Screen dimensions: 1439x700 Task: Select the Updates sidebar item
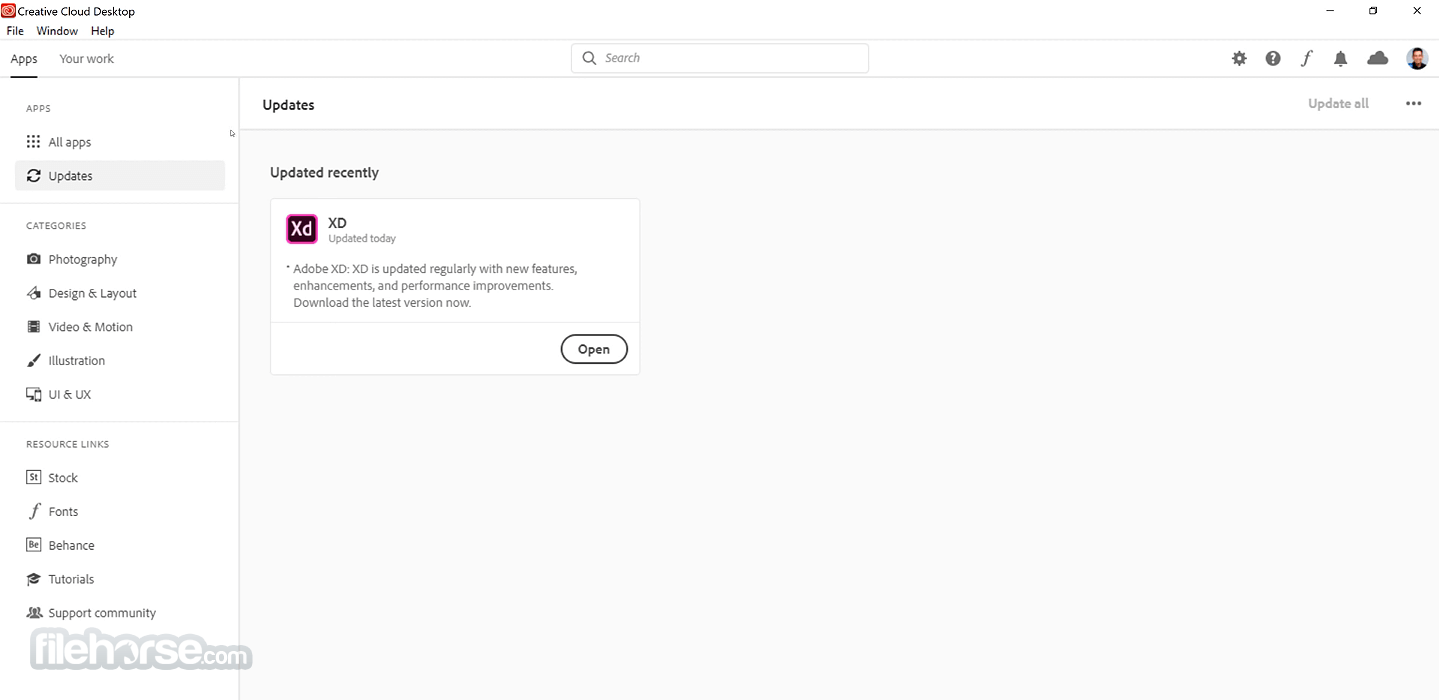coord(120,176)
